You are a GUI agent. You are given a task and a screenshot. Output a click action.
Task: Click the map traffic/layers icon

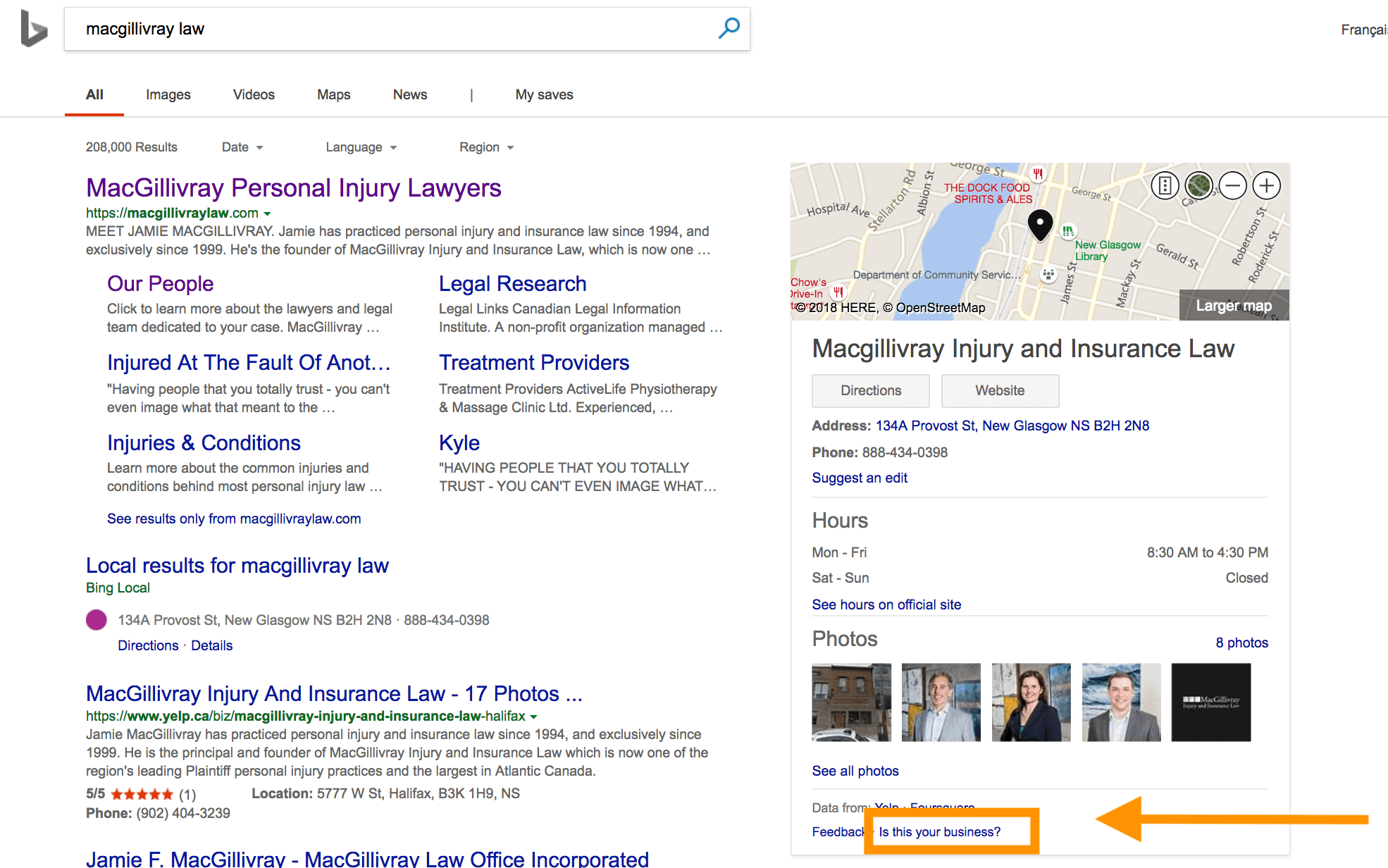pos(1165,186)
